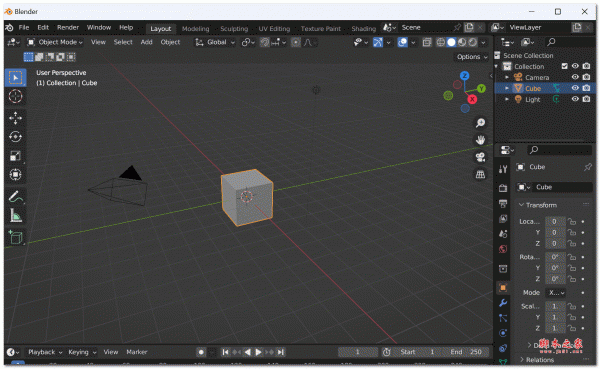The width and height of the screenshot is (600, 369).
Task: Switch perspective/orthographic grid icon
Action: pyautogui.click(x=480, y=175)
